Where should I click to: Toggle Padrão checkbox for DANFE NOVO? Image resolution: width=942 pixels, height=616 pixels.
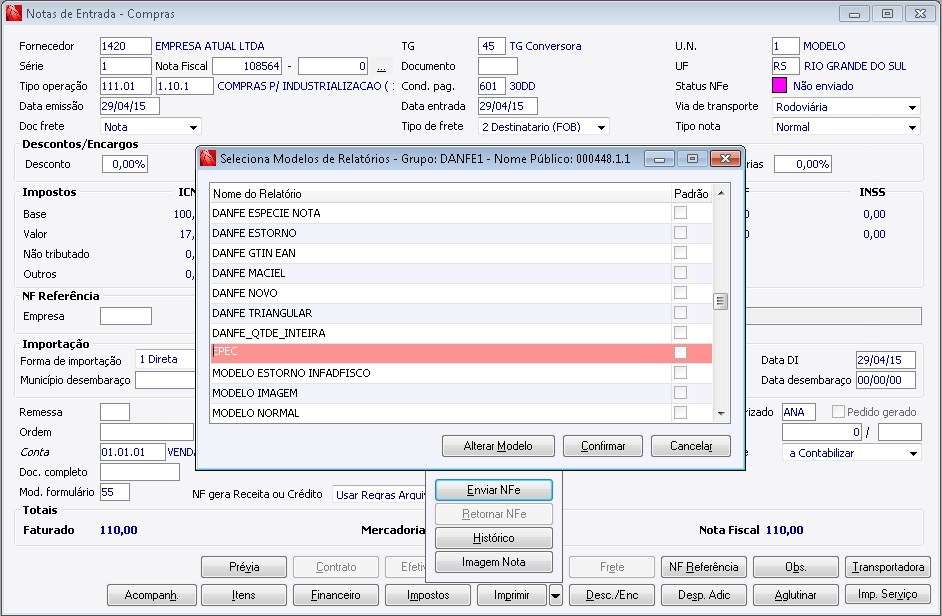pos(680,293)
